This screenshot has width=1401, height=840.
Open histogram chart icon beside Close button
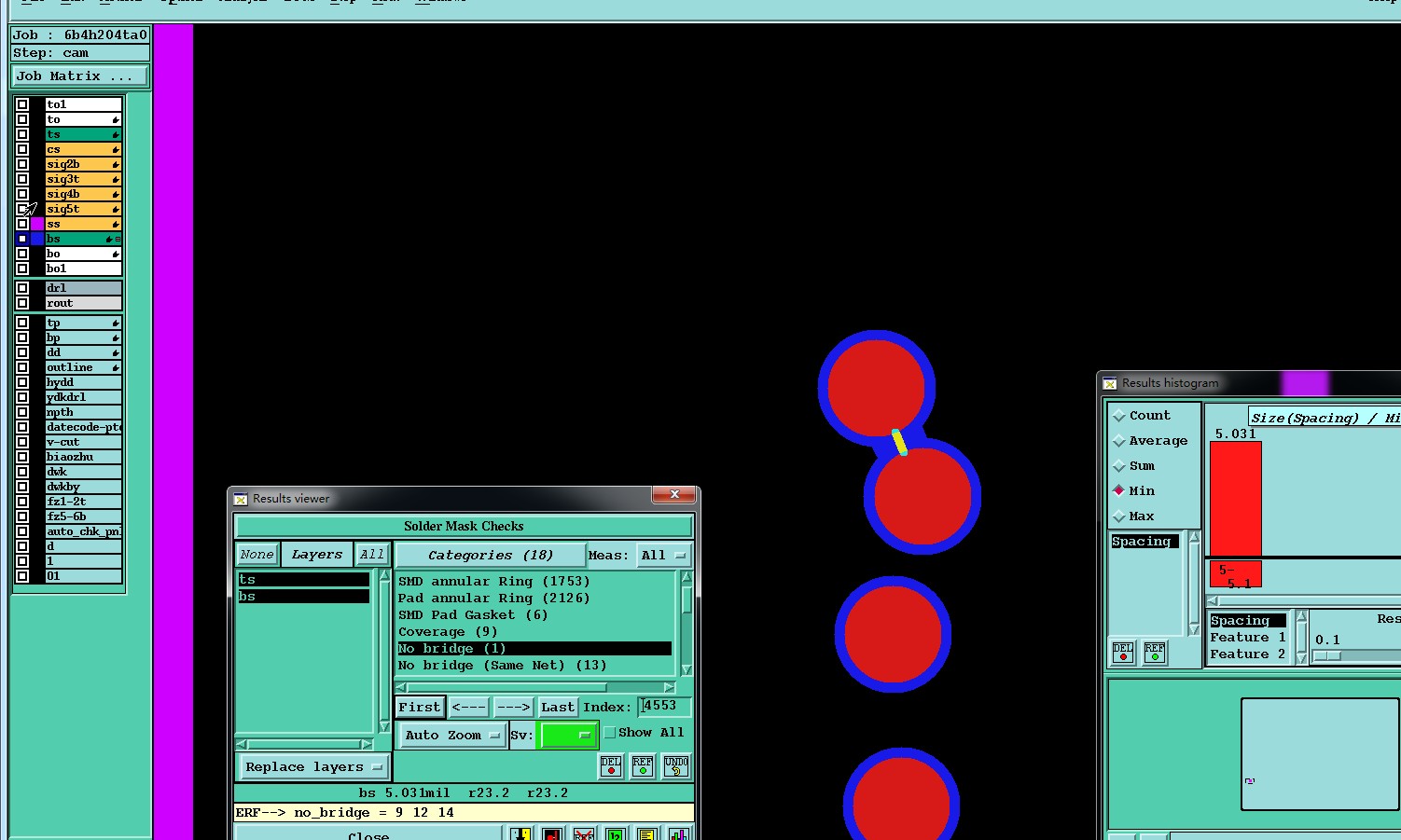[678, 834]
